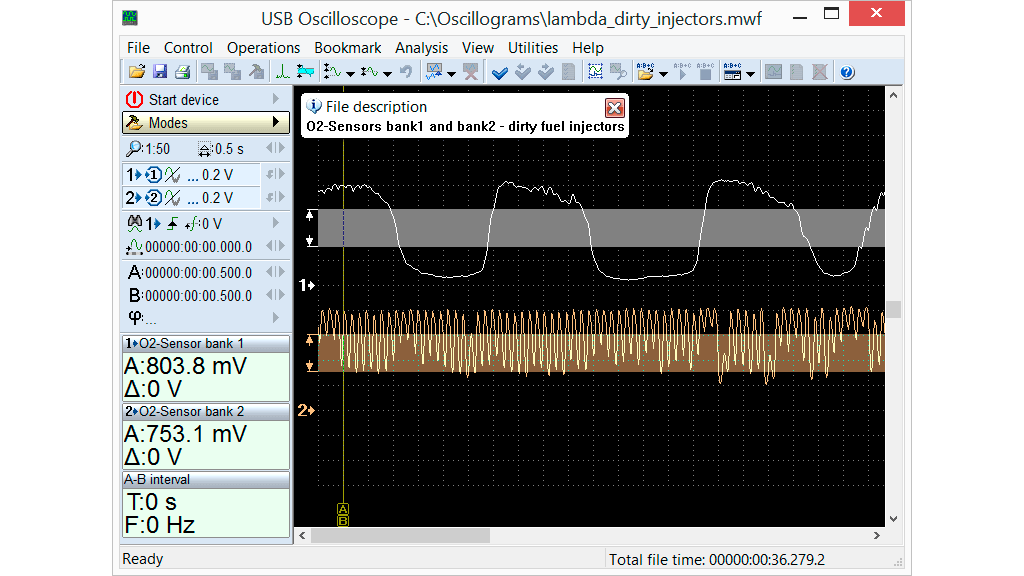This screenshot has height=576, width=1024.
Task: Open the View menu
Action: pos(477,48)
